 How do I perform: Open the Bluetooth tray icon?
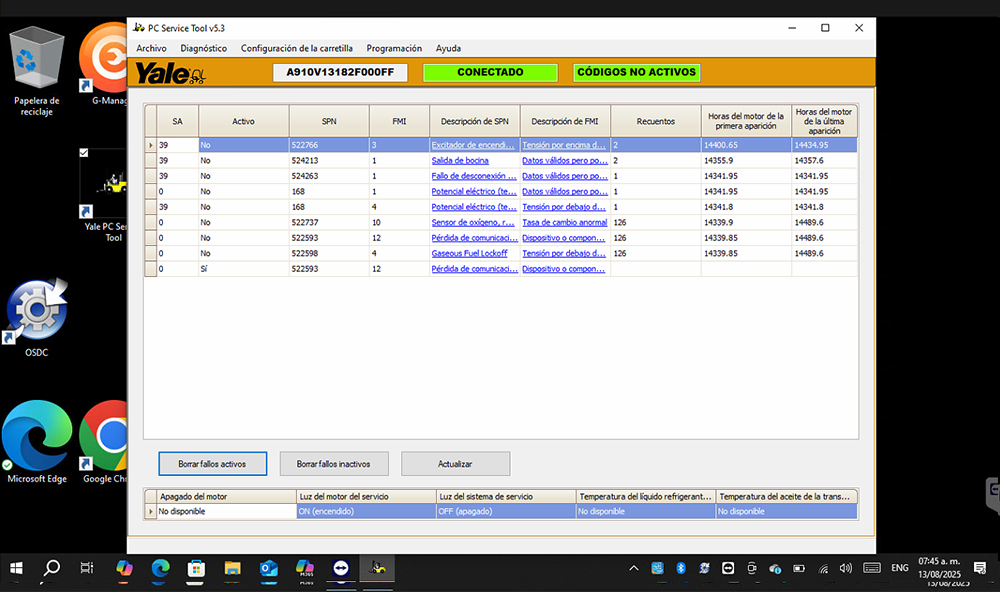680,568
